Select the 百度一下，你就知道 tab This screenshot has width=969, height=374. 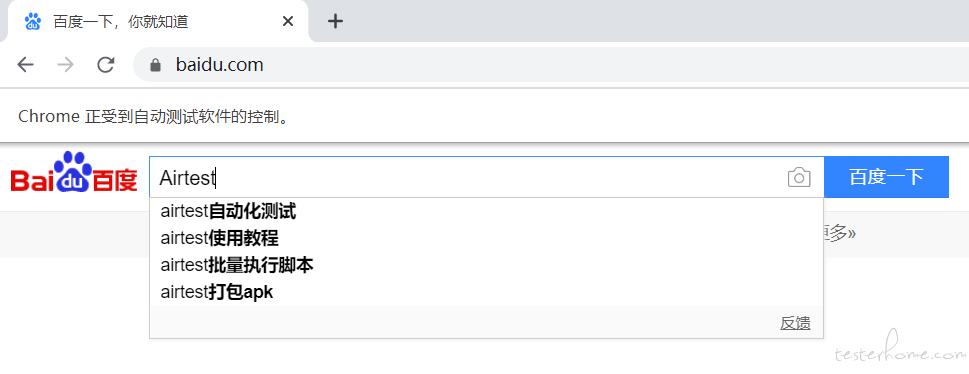pos(154,22)
